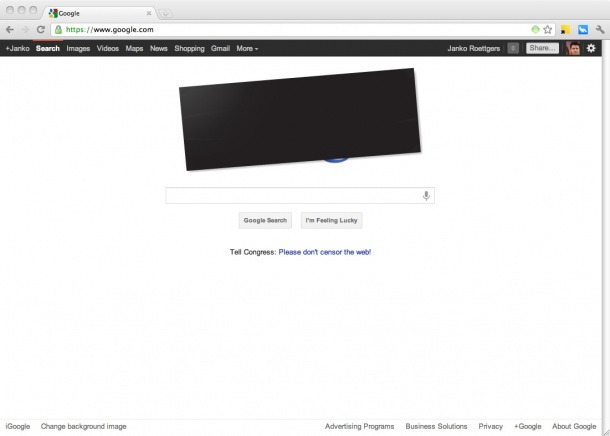Click Change background image link
The image size is (610, 436).
point(84,427)
